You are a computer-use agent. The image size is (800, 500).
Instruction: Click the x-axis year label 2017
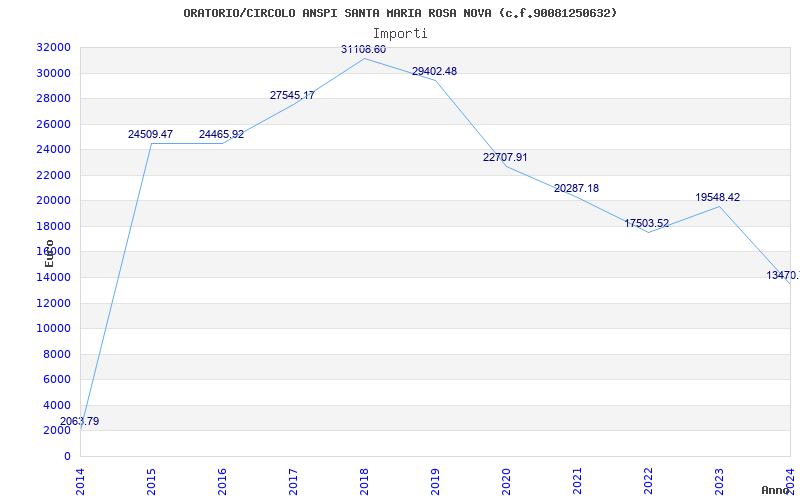click(x=293, y=481)
